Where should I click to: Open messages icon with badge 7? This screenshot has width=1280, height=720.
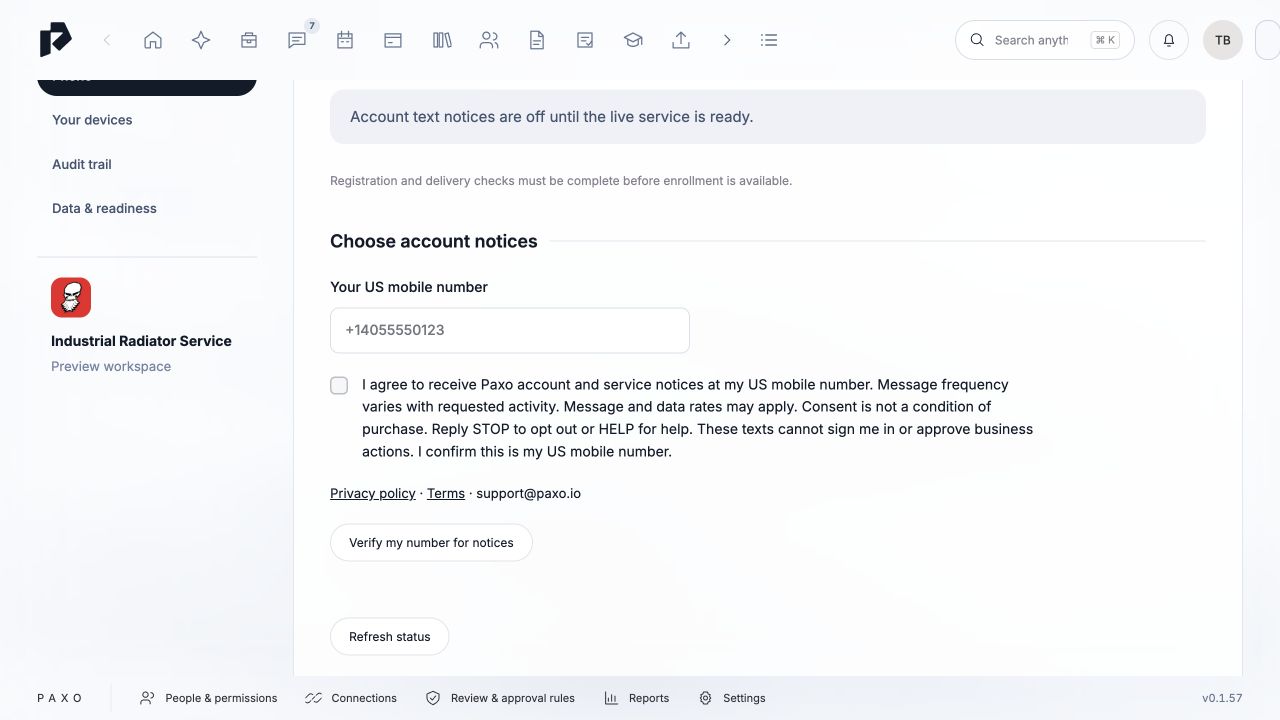point(297,40)
